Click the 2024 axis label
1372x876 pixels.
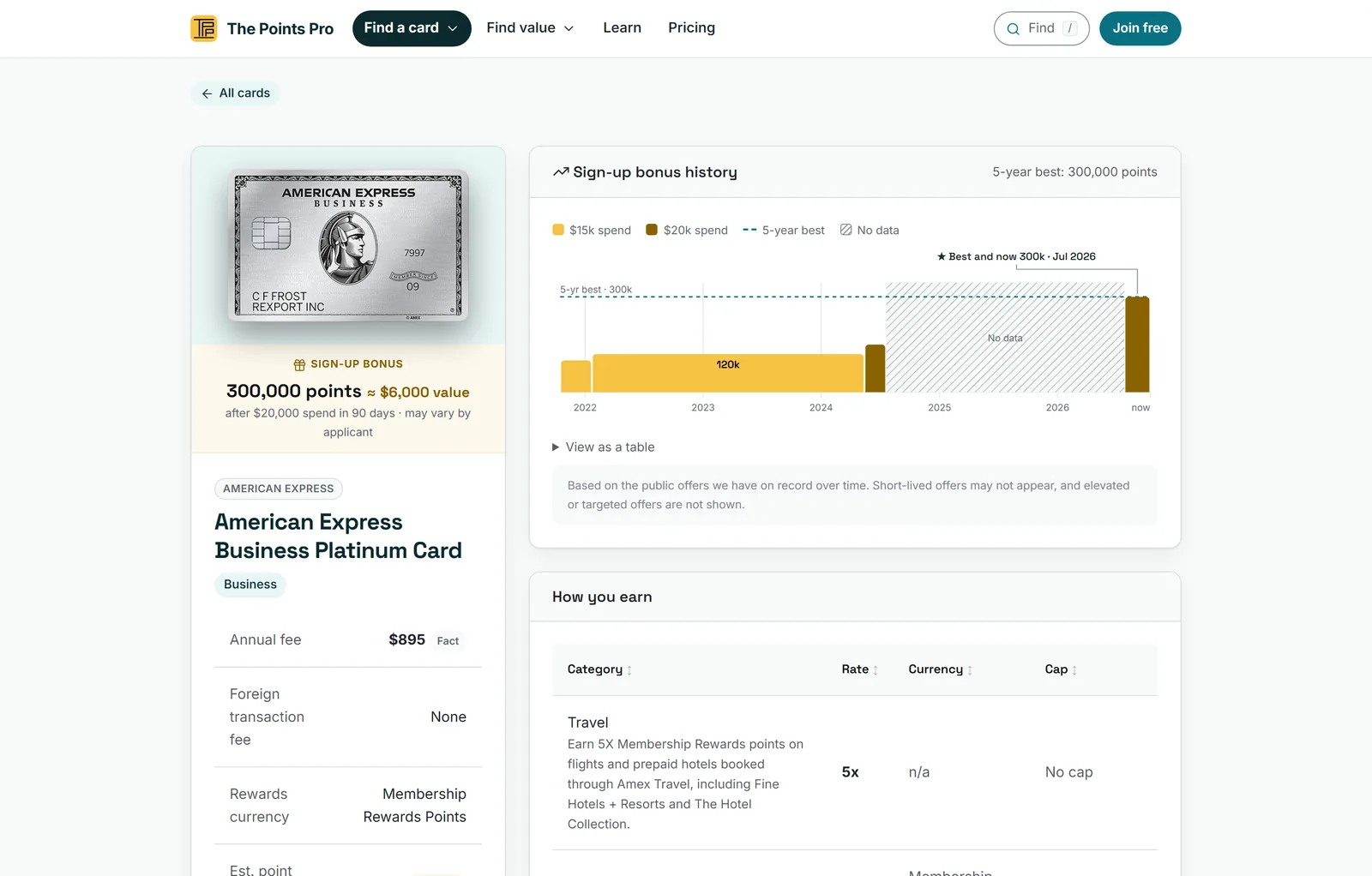(x=821, y=408)
